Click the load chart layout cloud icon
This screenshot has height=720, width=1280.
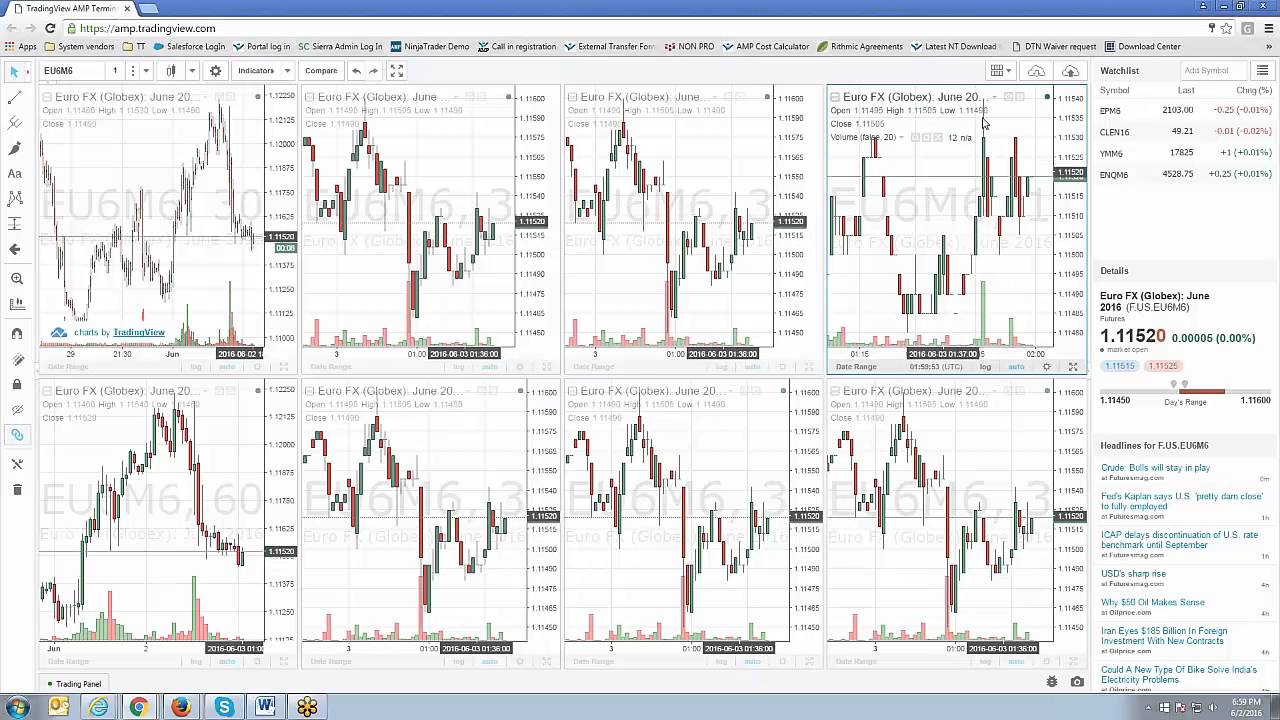[x=1036, y=71]
